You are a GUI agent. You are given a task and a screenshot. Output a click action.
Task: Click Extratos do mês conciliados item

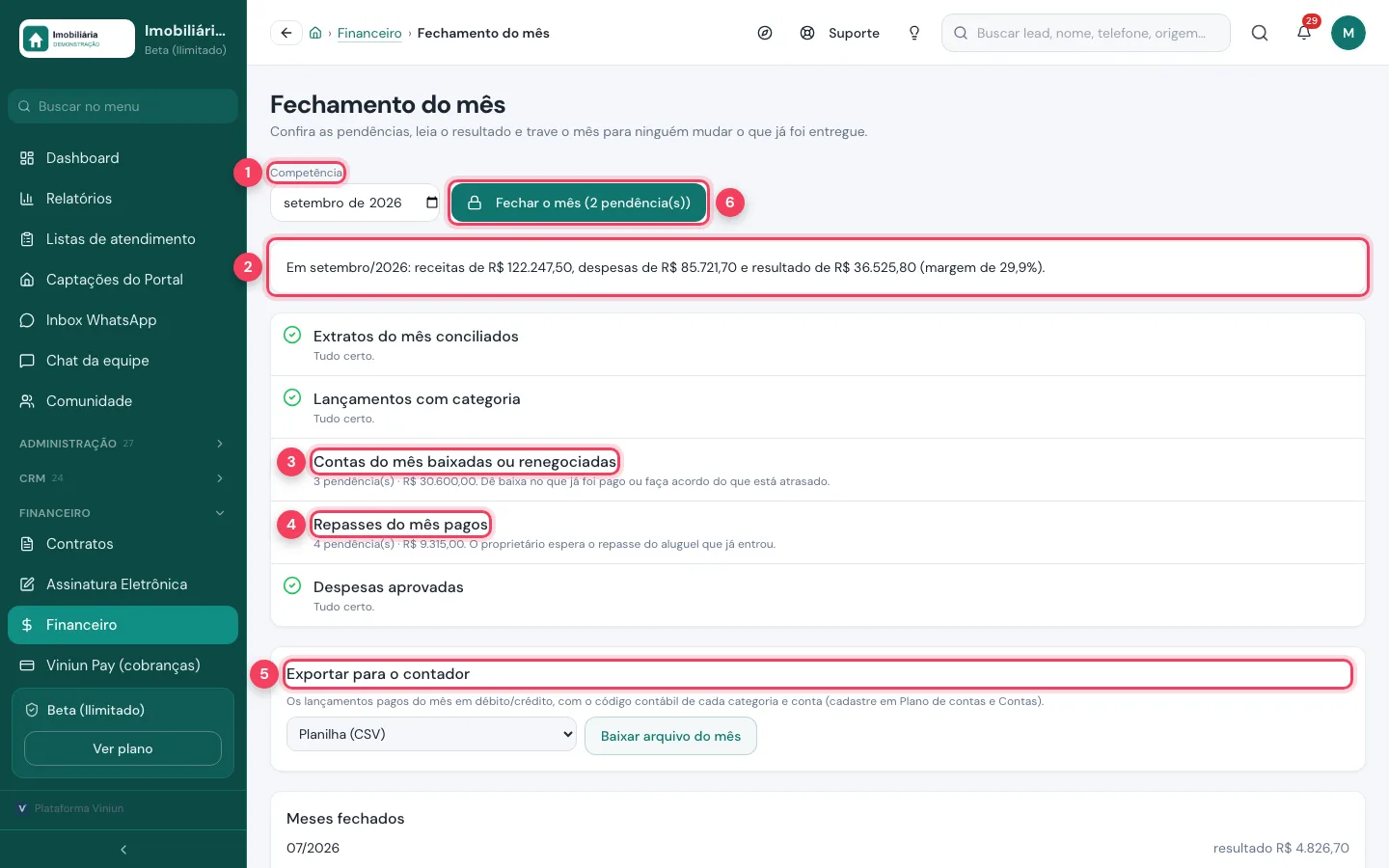[818, 344]
